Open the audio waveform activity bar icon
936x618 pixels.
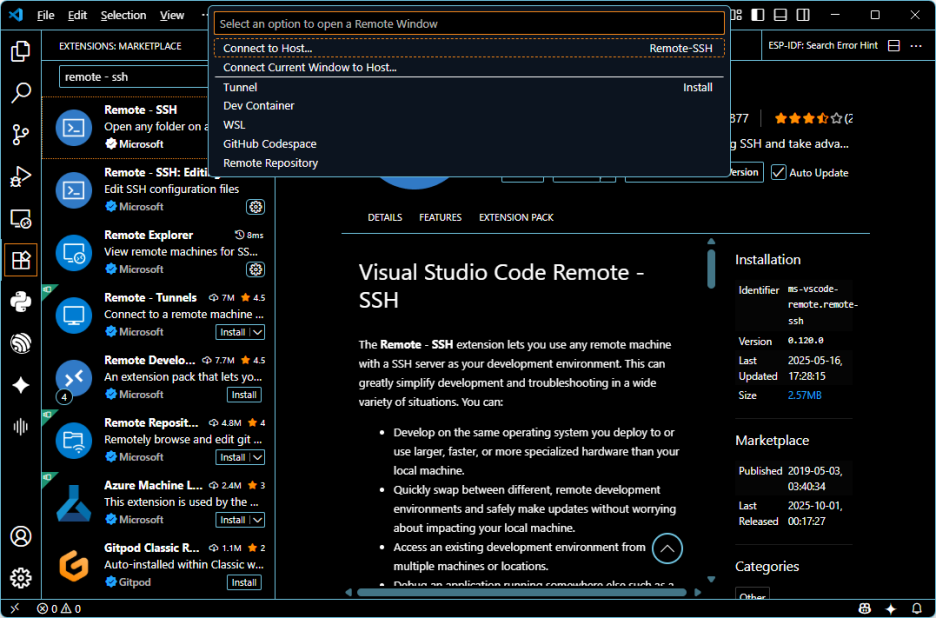[21, 426]
